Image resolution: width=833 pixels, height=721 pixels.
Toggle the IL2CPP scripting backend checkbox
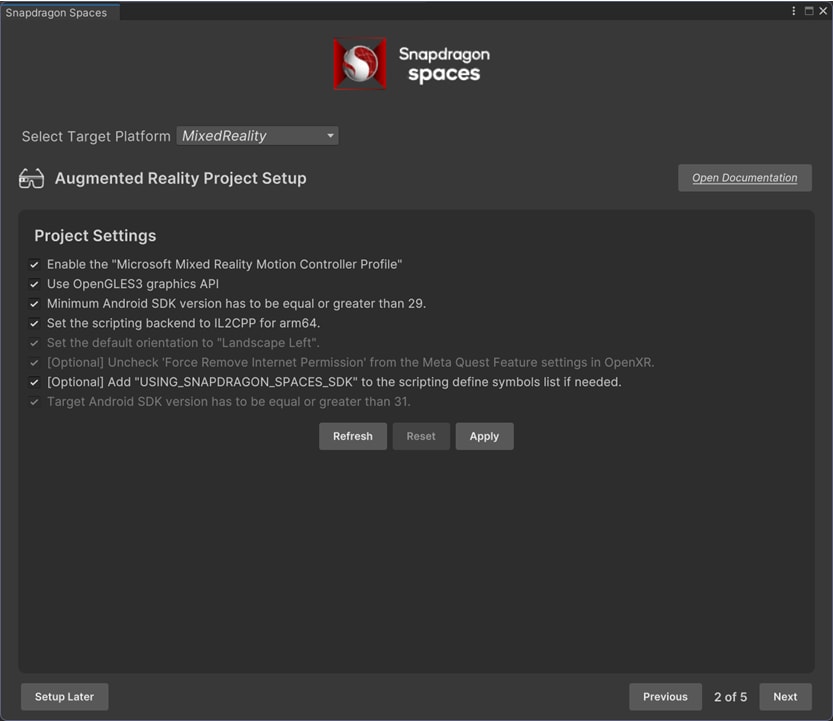(35, 323)
